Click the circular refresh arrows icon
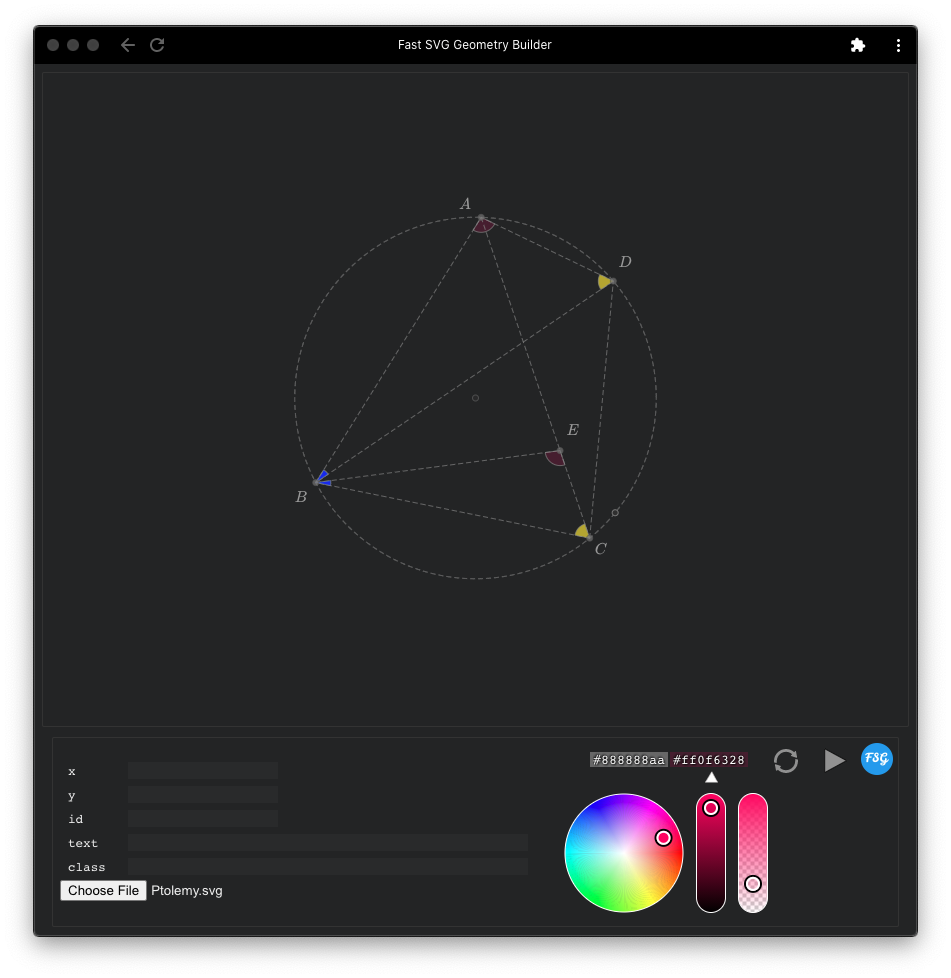 [x=786, y=760]
